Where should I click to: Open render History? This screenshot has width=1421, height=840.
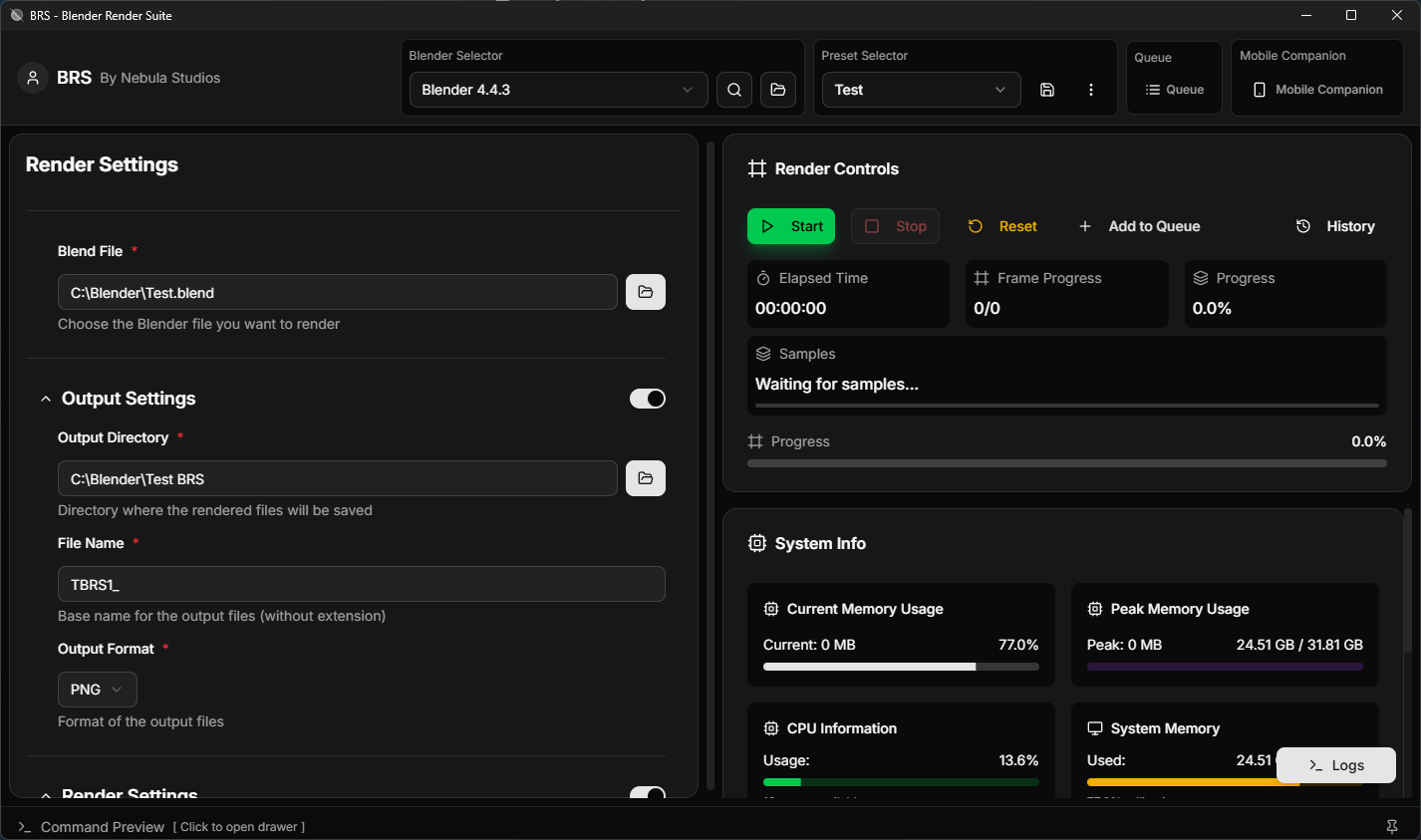point(1335,226)
